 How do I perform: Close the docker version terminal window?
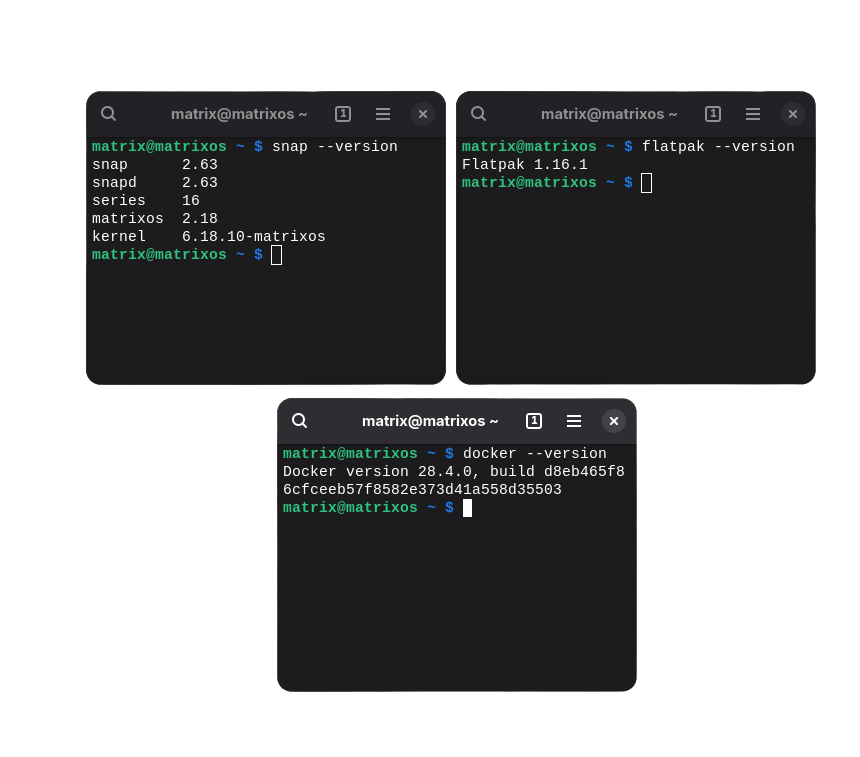coord(614,421)
